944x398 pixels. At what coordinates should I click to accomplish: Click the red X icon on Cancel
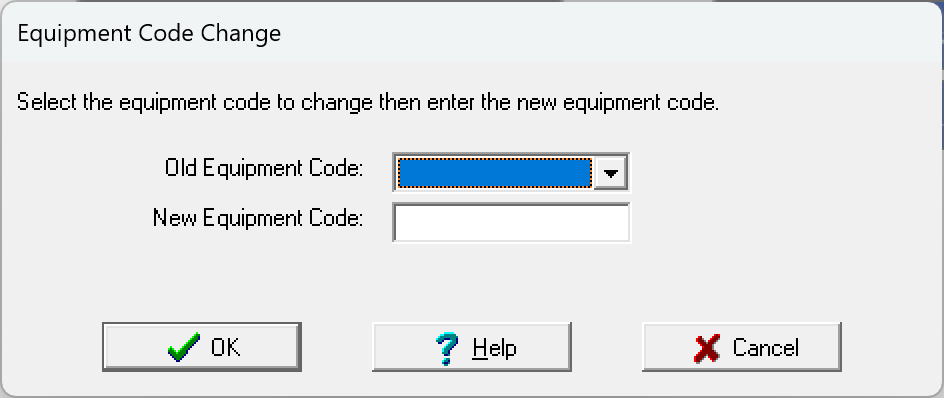tap(707, 349)
